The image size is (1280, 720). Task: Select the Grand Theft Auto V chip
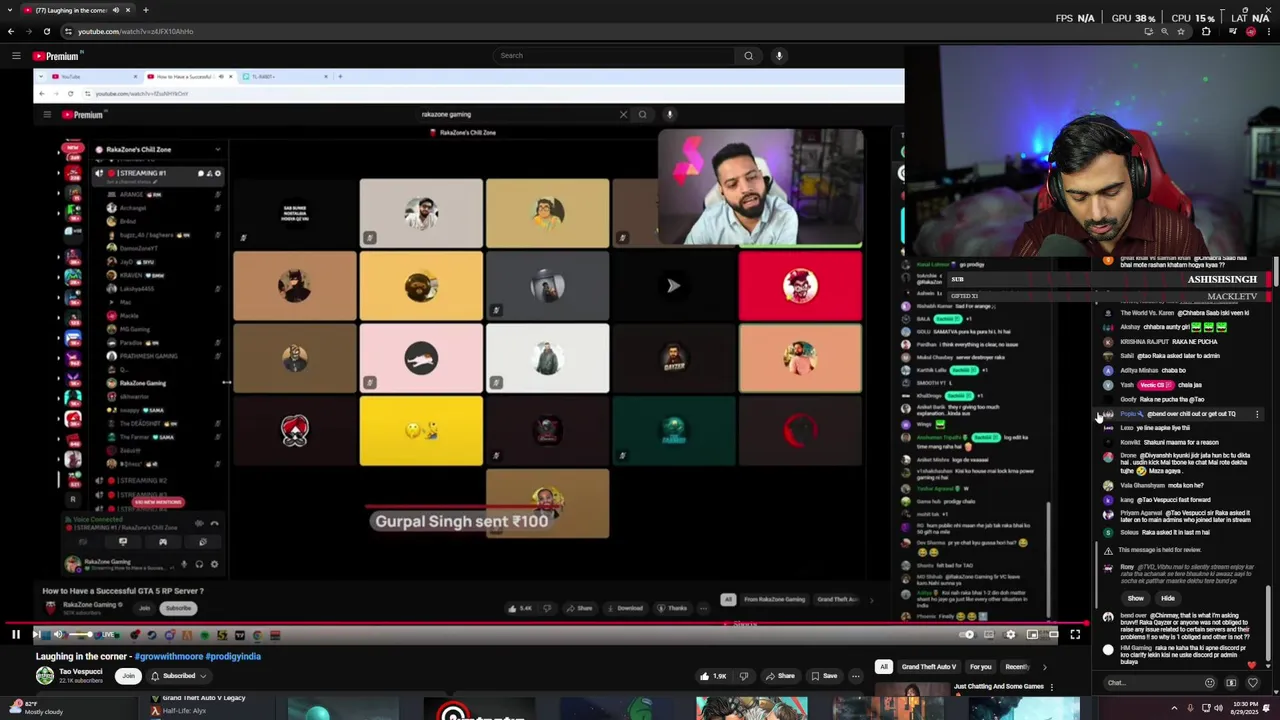tap(929, 667)
